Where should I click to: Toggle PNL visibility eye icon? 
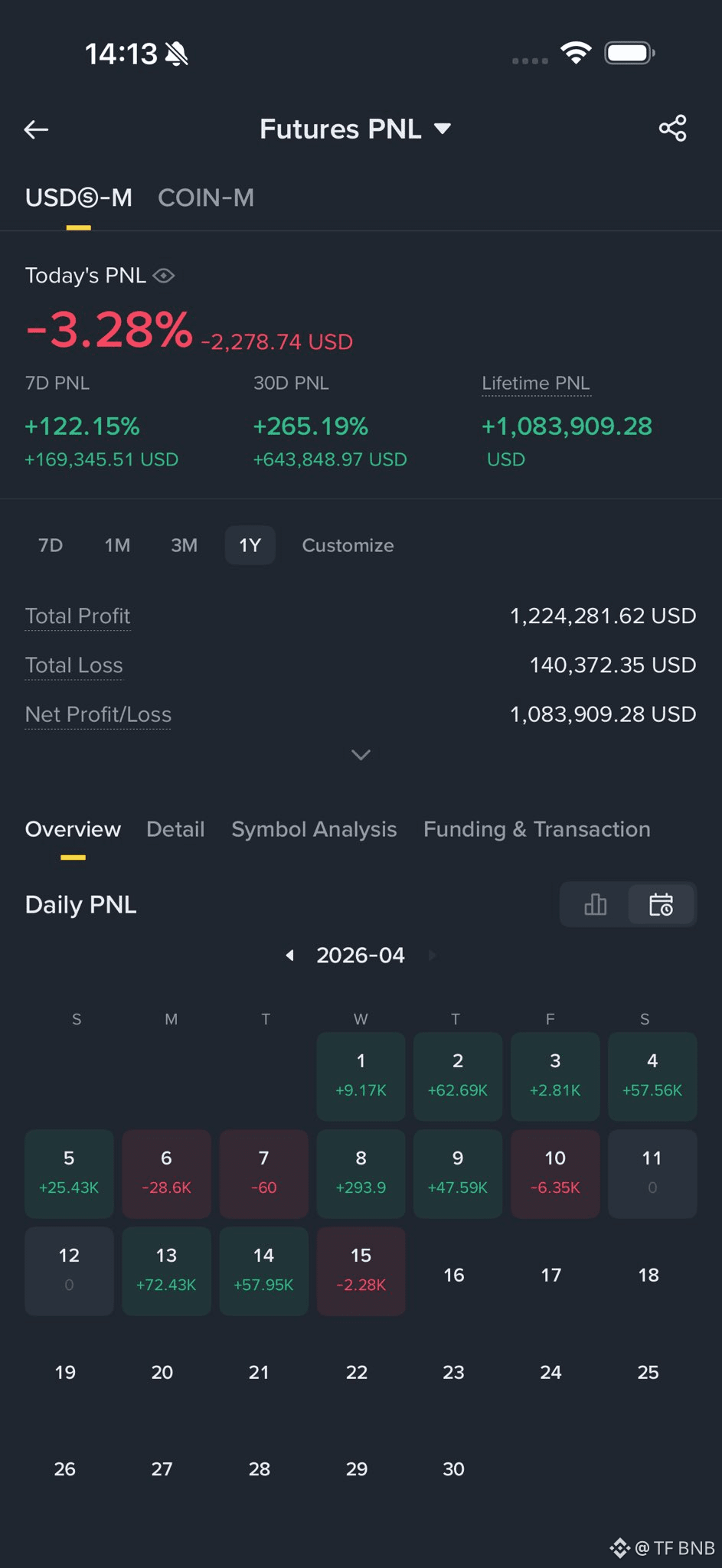pyautogui.click(x=164, y=276)
